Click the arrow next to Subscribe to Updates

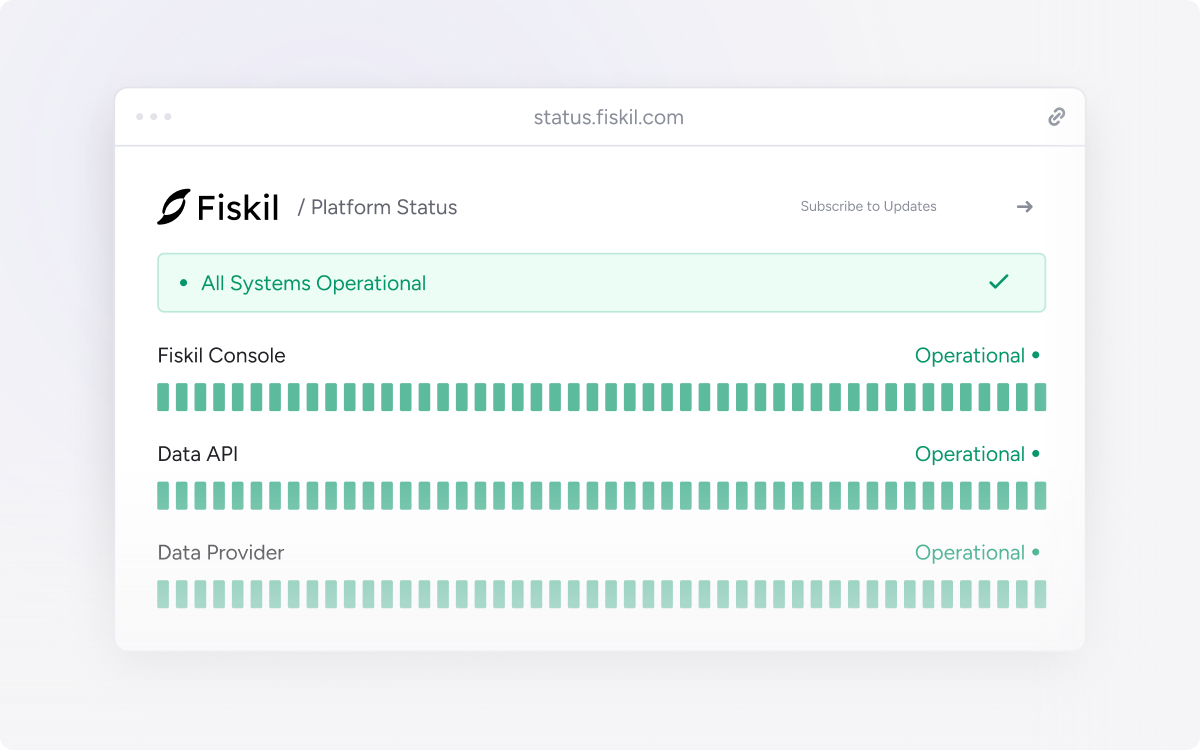(x=1024, y=207)
